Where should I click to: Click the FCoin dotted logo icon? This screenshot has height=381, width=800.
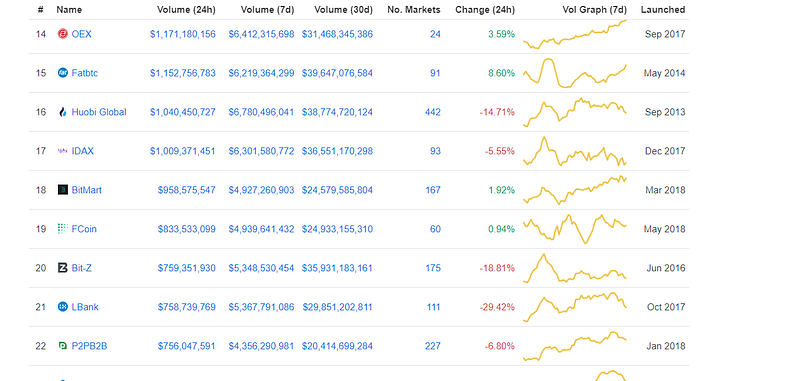[63, 229]
